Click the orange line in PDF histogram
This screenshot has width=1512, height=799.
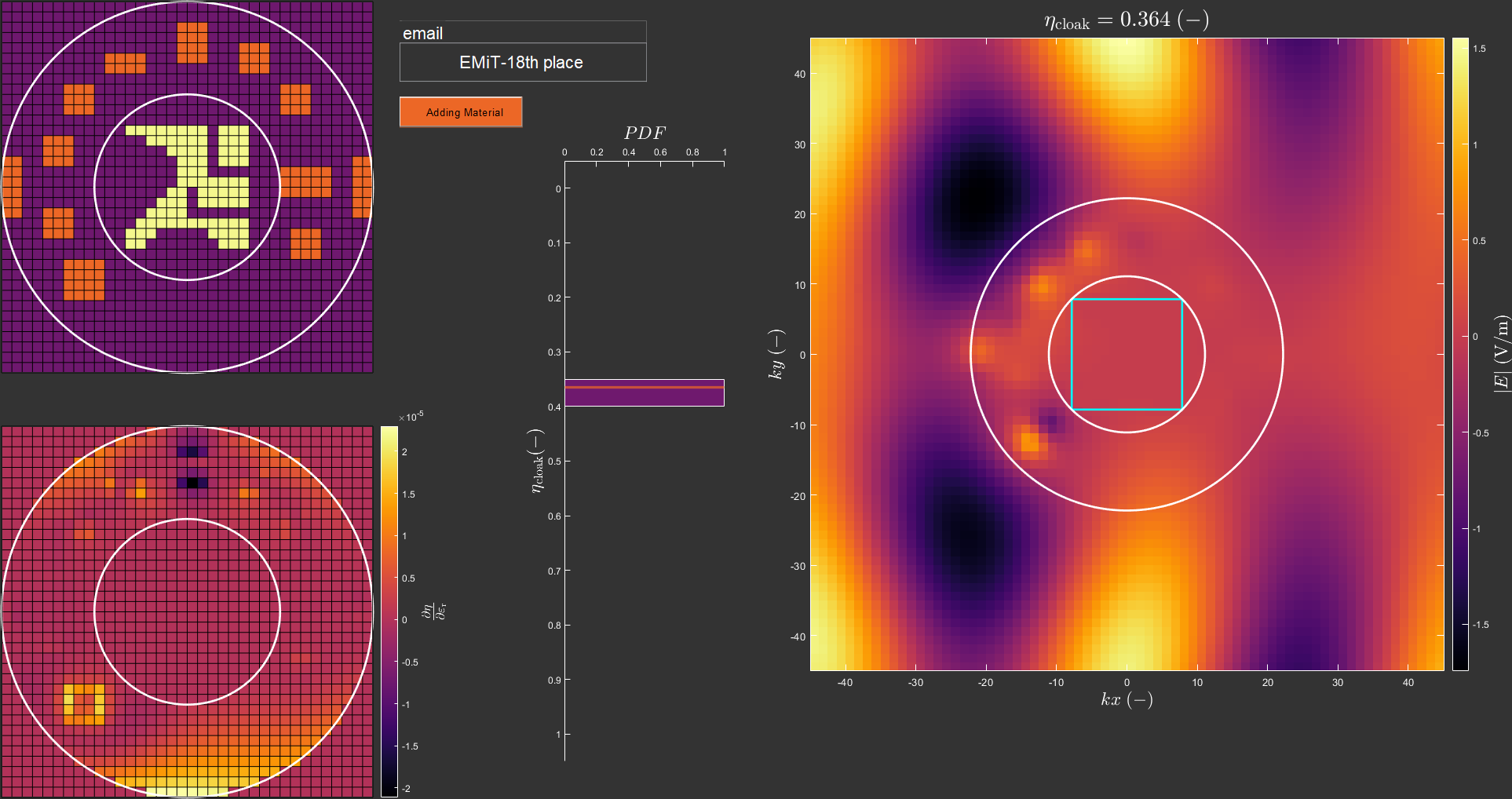coord(644,387)
